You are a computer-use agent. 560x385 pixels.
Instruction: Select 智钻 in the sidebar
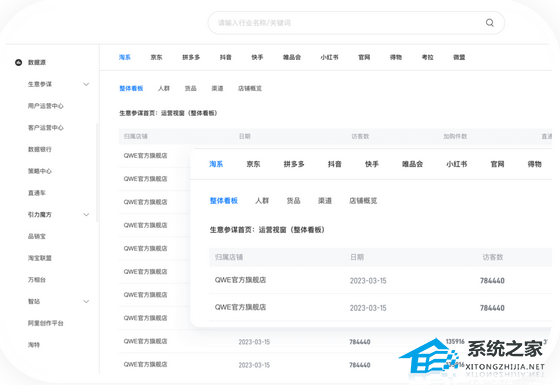point(34,301)
